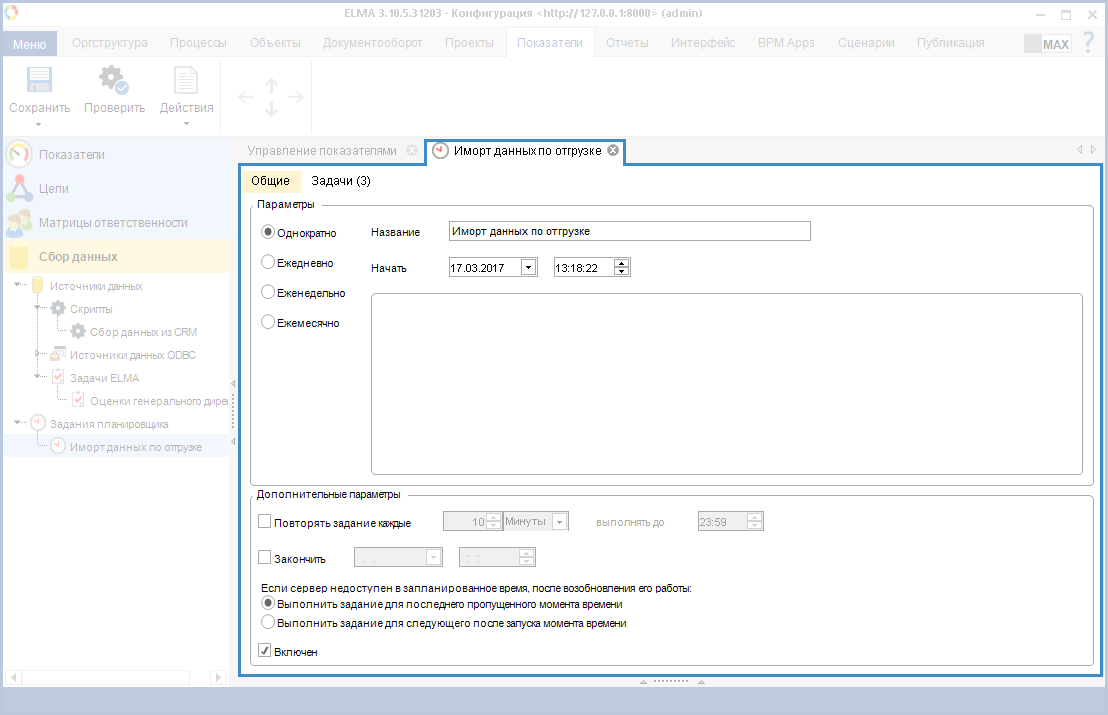Open the Действия document icon
This screenshot has width=1108, height=715.
point(186,81)
